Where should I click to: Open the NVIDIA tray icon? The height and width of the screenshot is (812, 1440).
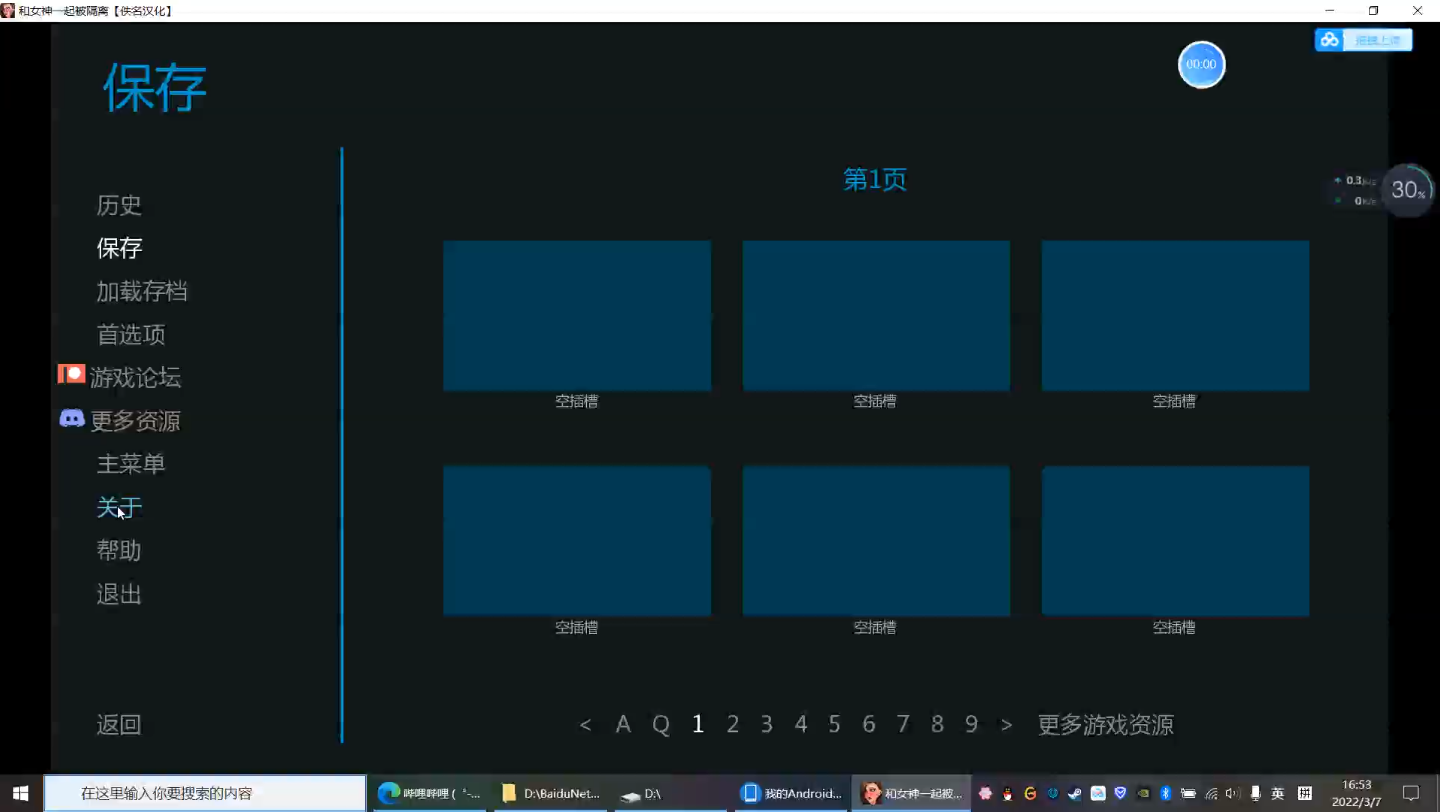pos(1143,794)
